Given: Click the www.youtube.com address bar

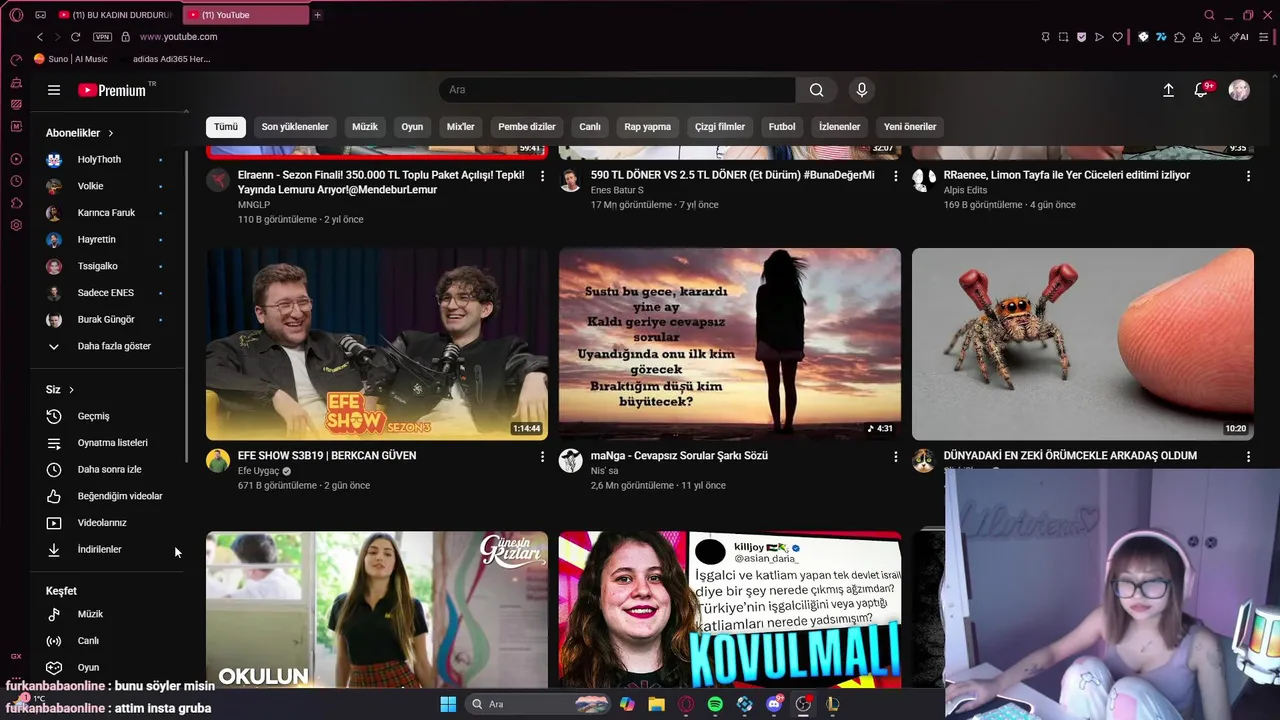Looking at the screenshot, I should [178, 37].
